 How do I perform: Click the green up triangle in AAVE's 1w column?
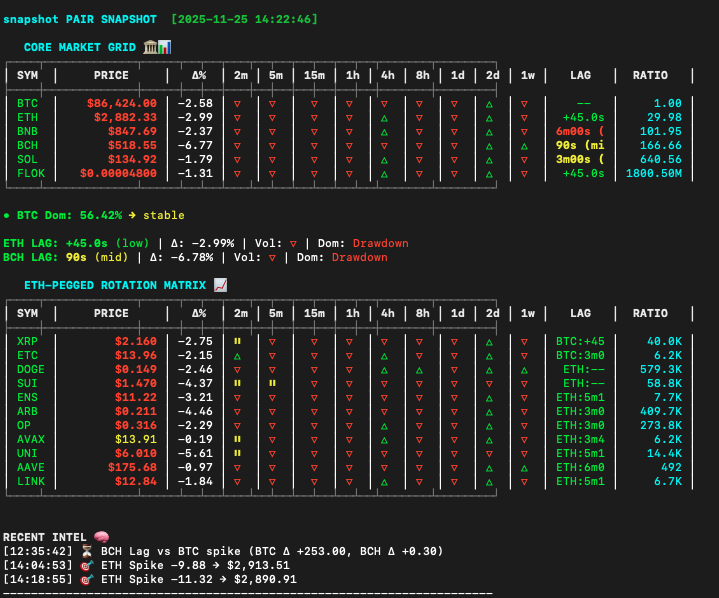coord(524,468)
